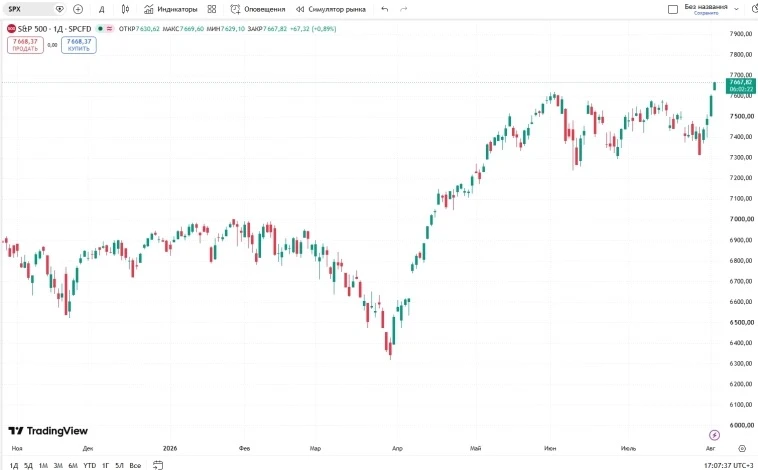Launch the Симулятор рынка replay
The image size is (758, 470).
tap(331, 9)
